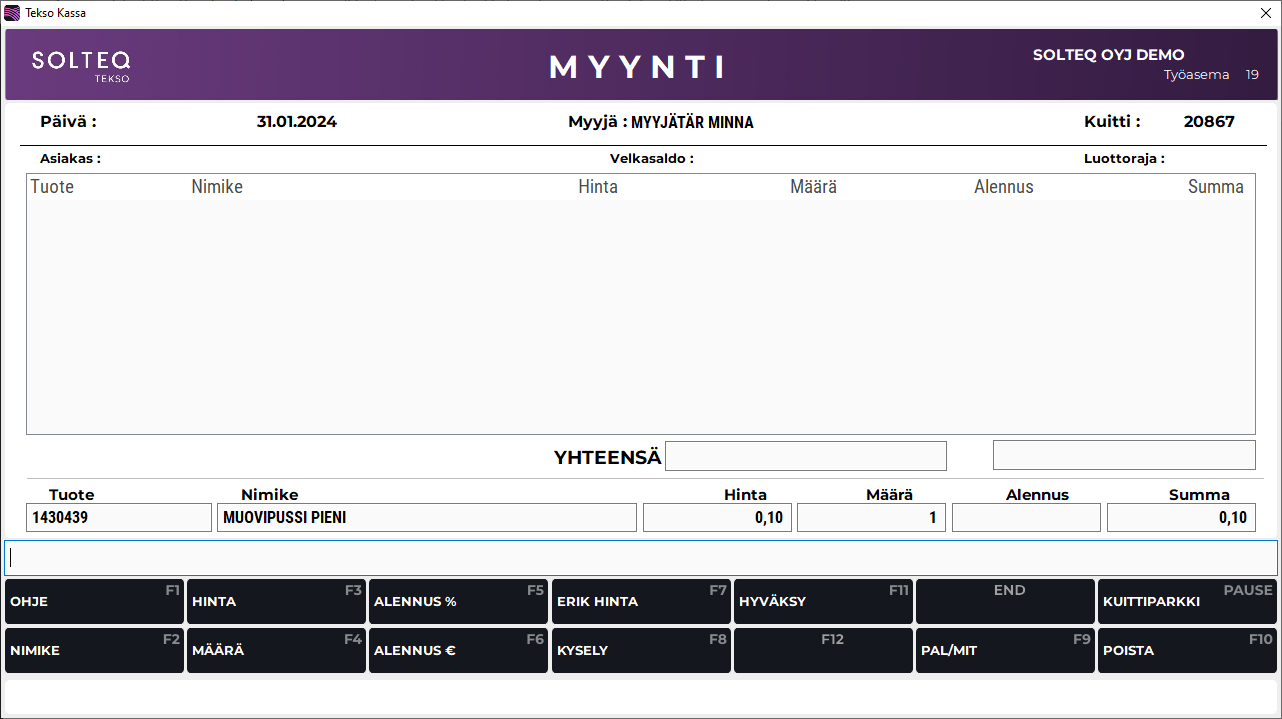1282x719 pixels.
Task: Apply ALENNUS % discount button
Action: point(458,601)
